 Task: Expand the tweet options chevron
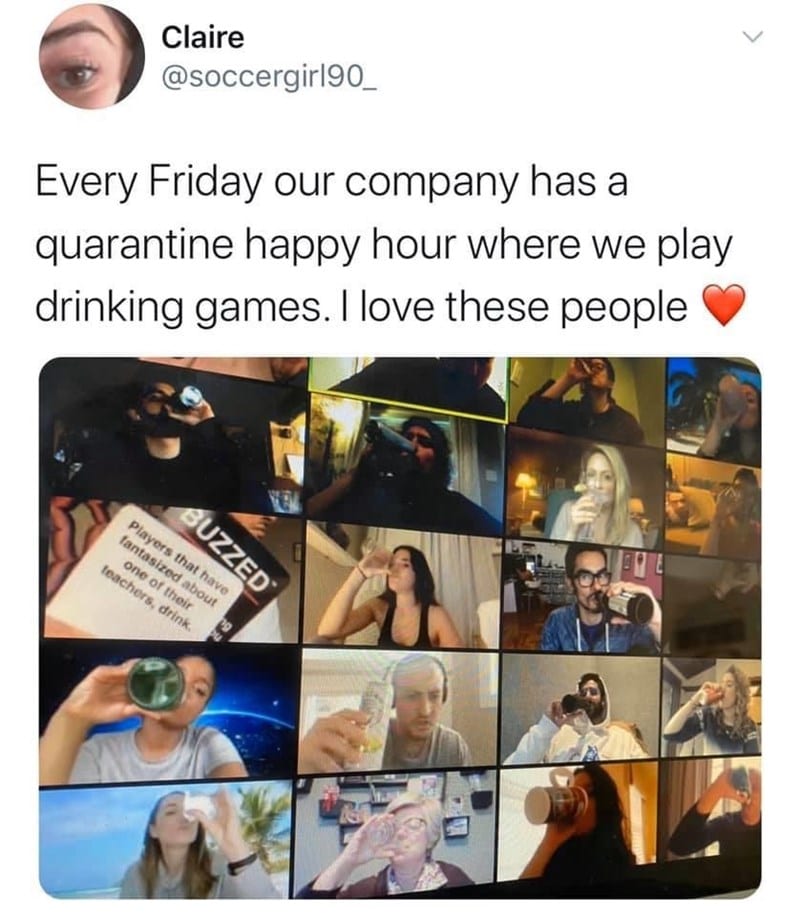753,37
